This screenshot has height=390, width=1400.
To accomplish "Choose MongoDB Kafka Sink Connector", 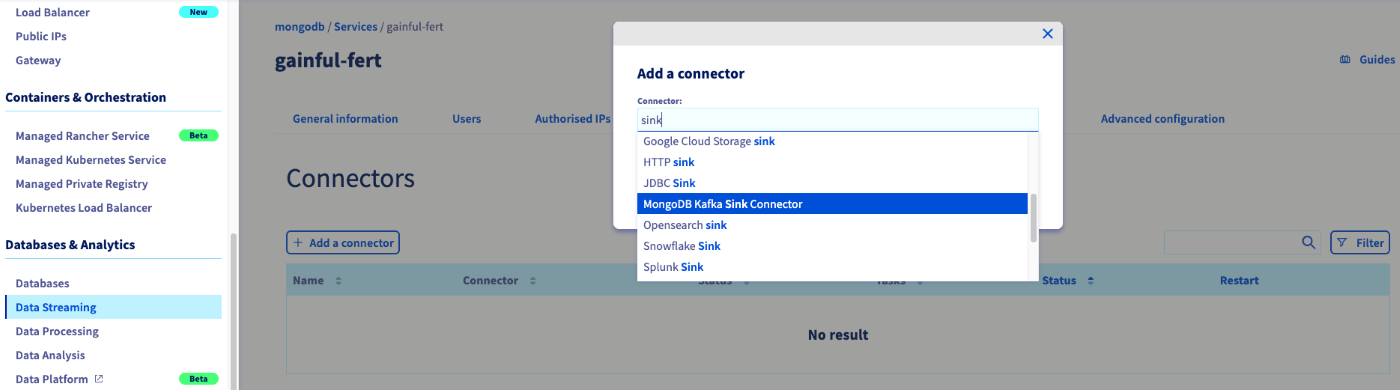I will 832,204.
